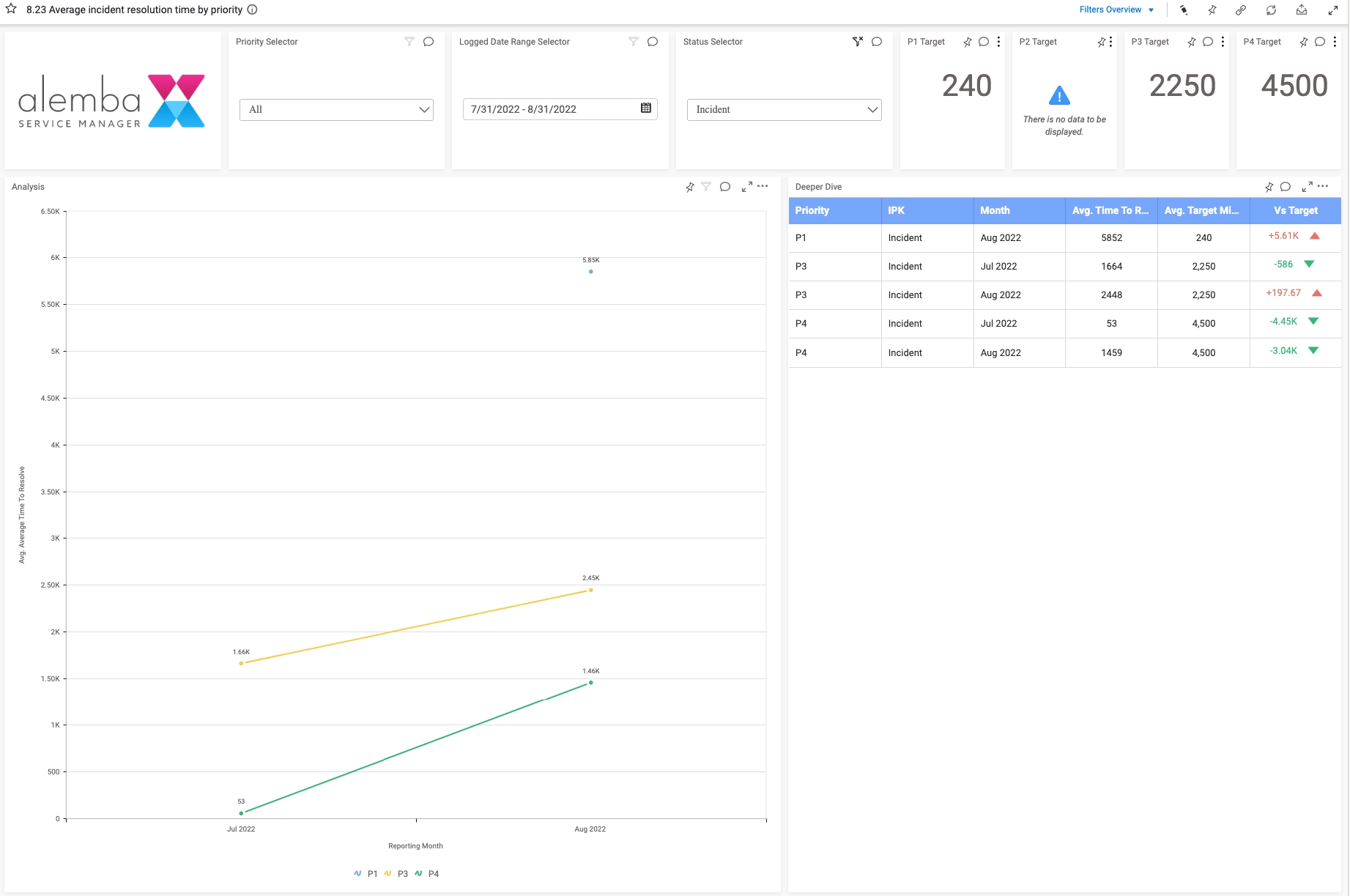
Task: Open the Status Selector 'Incident' dropdown
Action: 784,110
